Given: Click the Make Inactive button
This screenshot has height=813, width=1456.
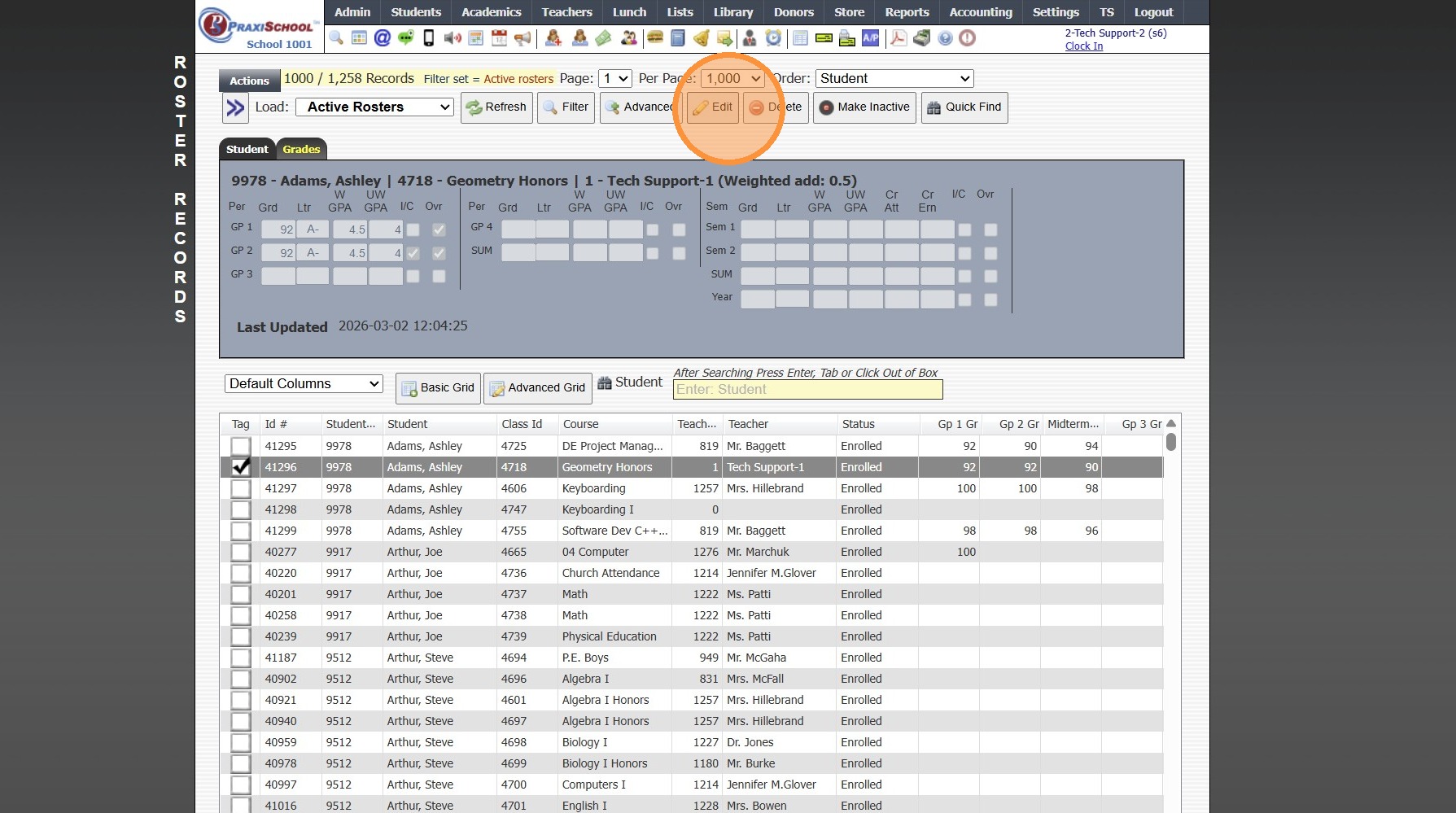Looking at the screenshot, I should point(864,107).
